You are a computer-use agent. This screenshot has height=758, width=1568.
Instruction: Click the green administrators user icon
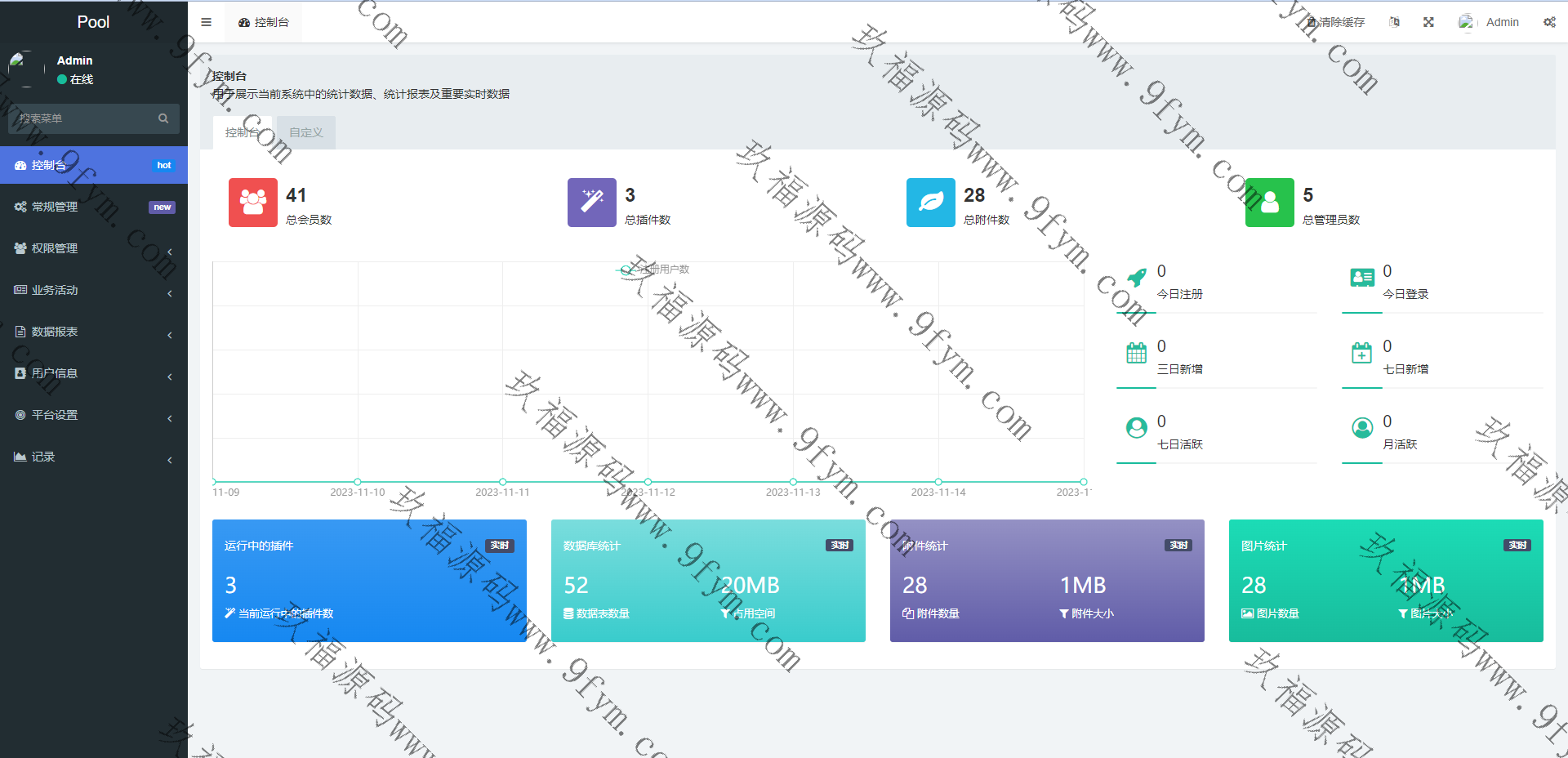click(1269, 203)
